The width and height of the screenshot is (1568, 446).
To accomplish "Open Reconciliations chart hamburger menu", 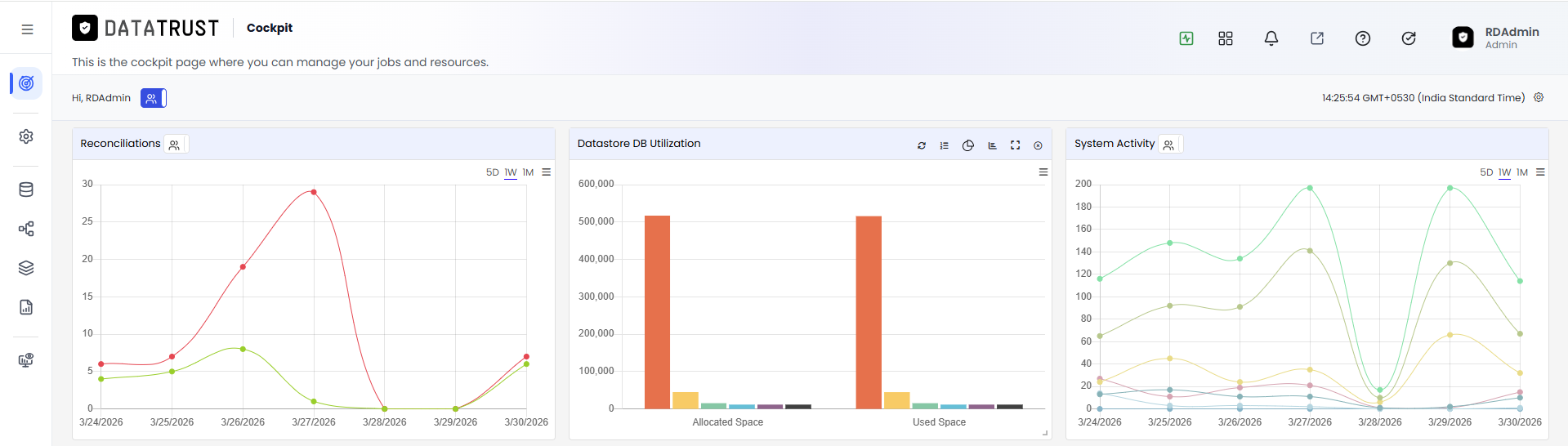I will (547, 172).
